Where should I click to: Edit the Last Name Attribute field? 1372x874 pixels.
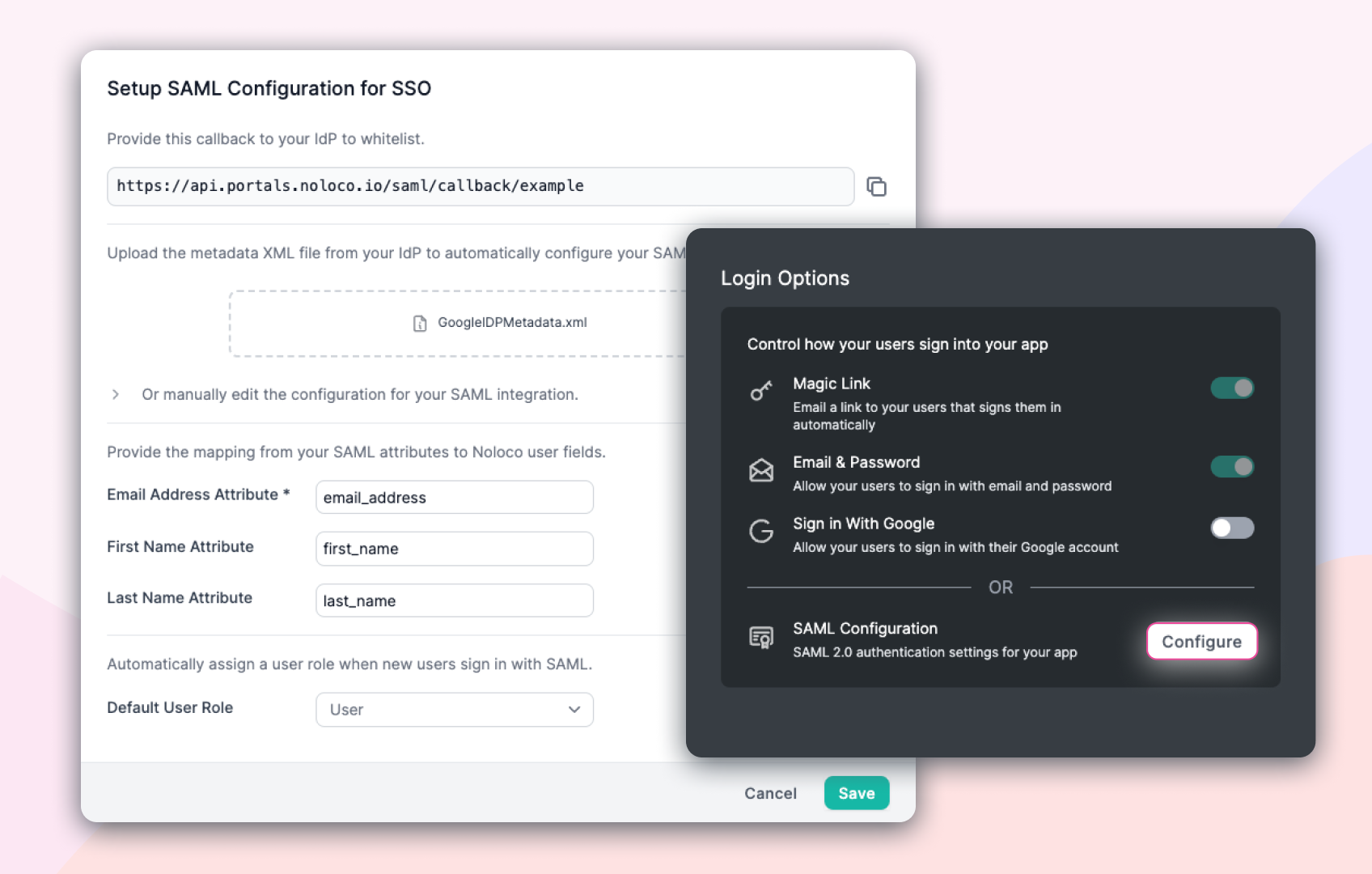455,600
